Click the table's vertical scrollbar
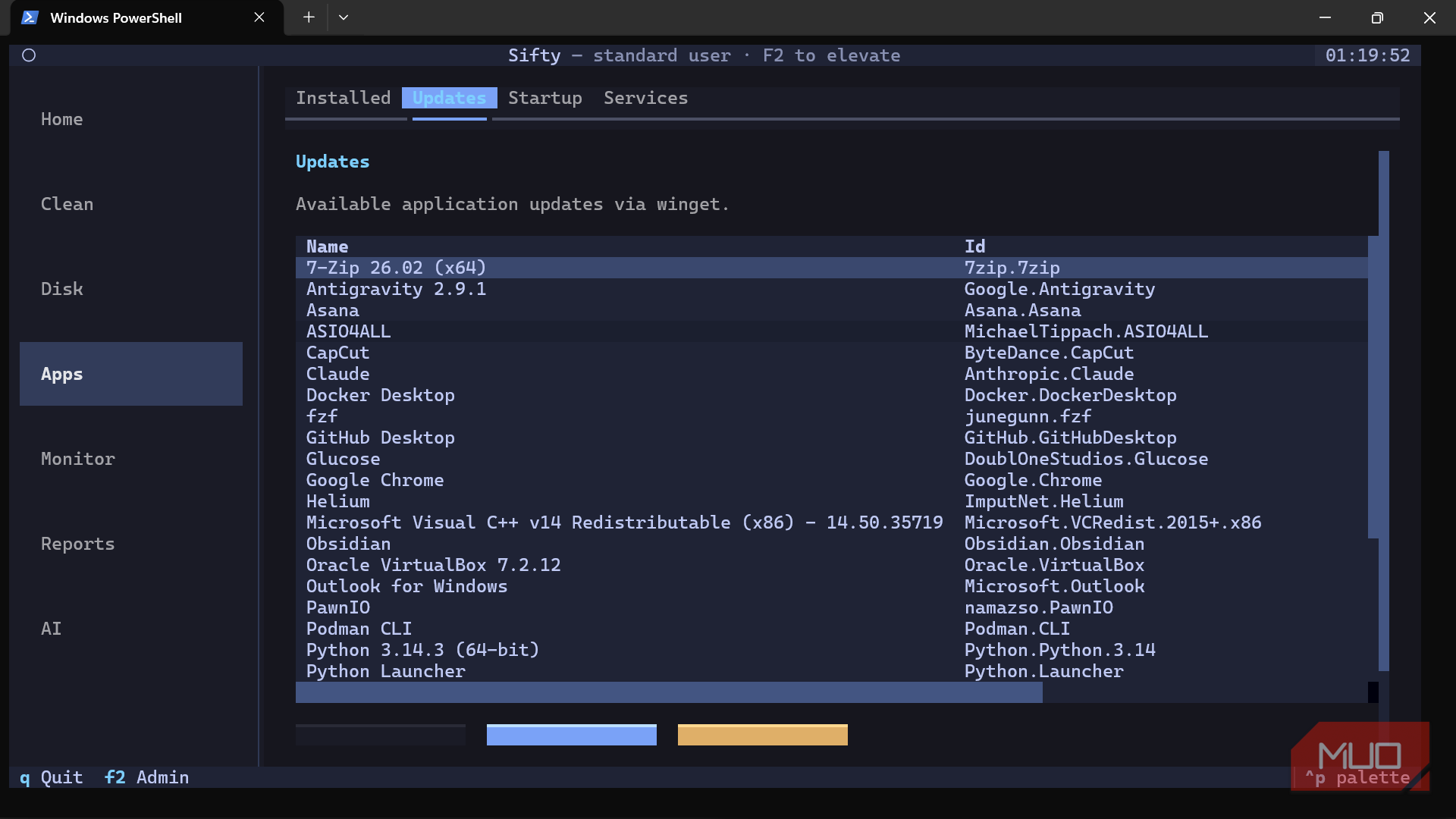 [1373, 387]
